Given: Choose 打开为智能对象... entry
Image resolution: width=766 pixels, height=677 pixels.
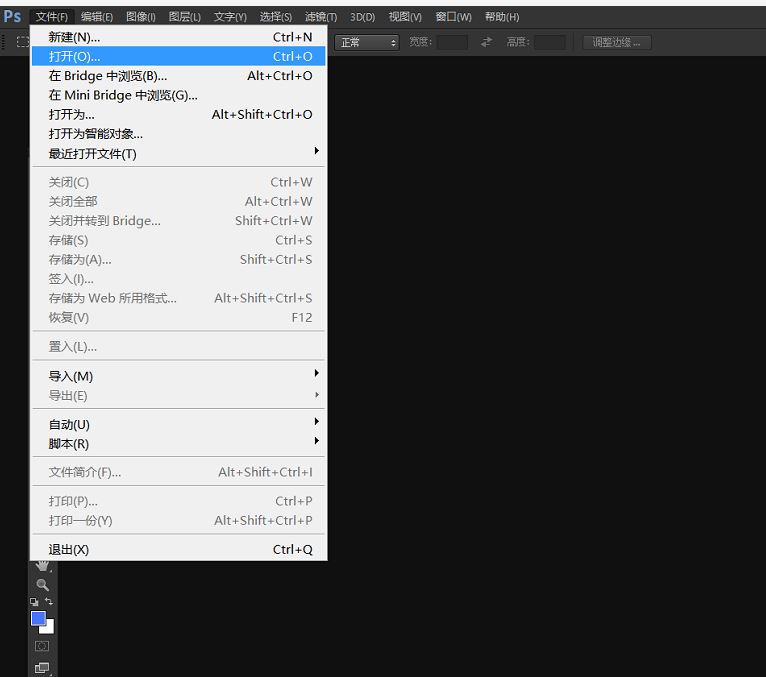Looking at the screenshot, I should pyautogui.click(x=178, y=134).
